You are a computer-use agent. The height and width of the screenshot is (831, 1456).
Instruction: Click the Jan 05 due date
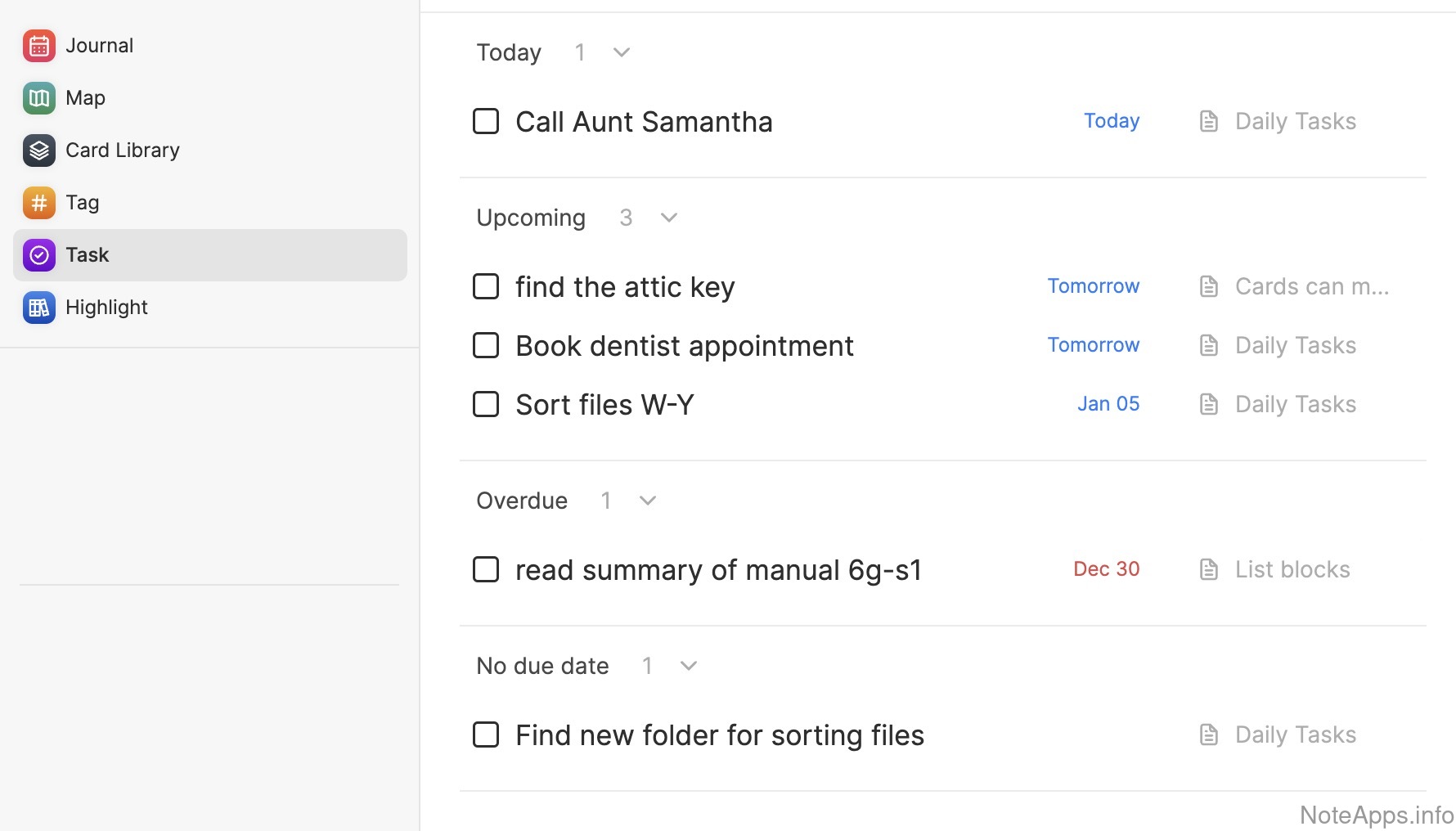point(1108,404)
